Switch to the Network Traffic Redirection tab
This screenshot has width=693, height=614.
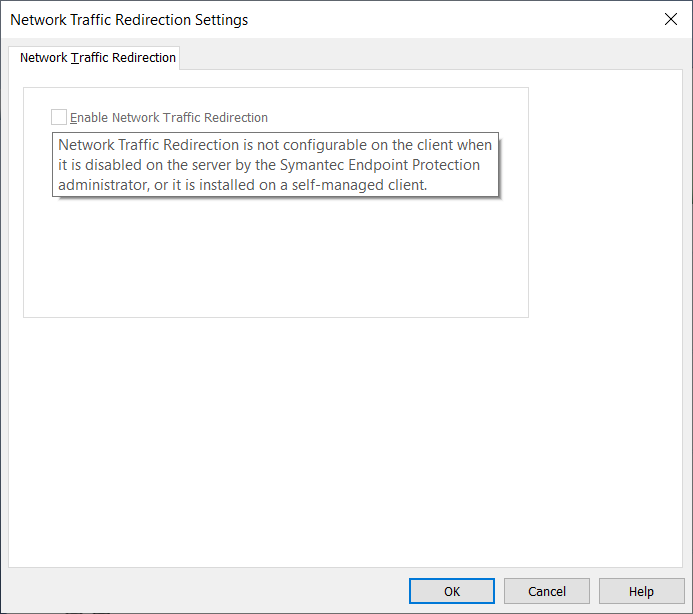pos(98,58)
